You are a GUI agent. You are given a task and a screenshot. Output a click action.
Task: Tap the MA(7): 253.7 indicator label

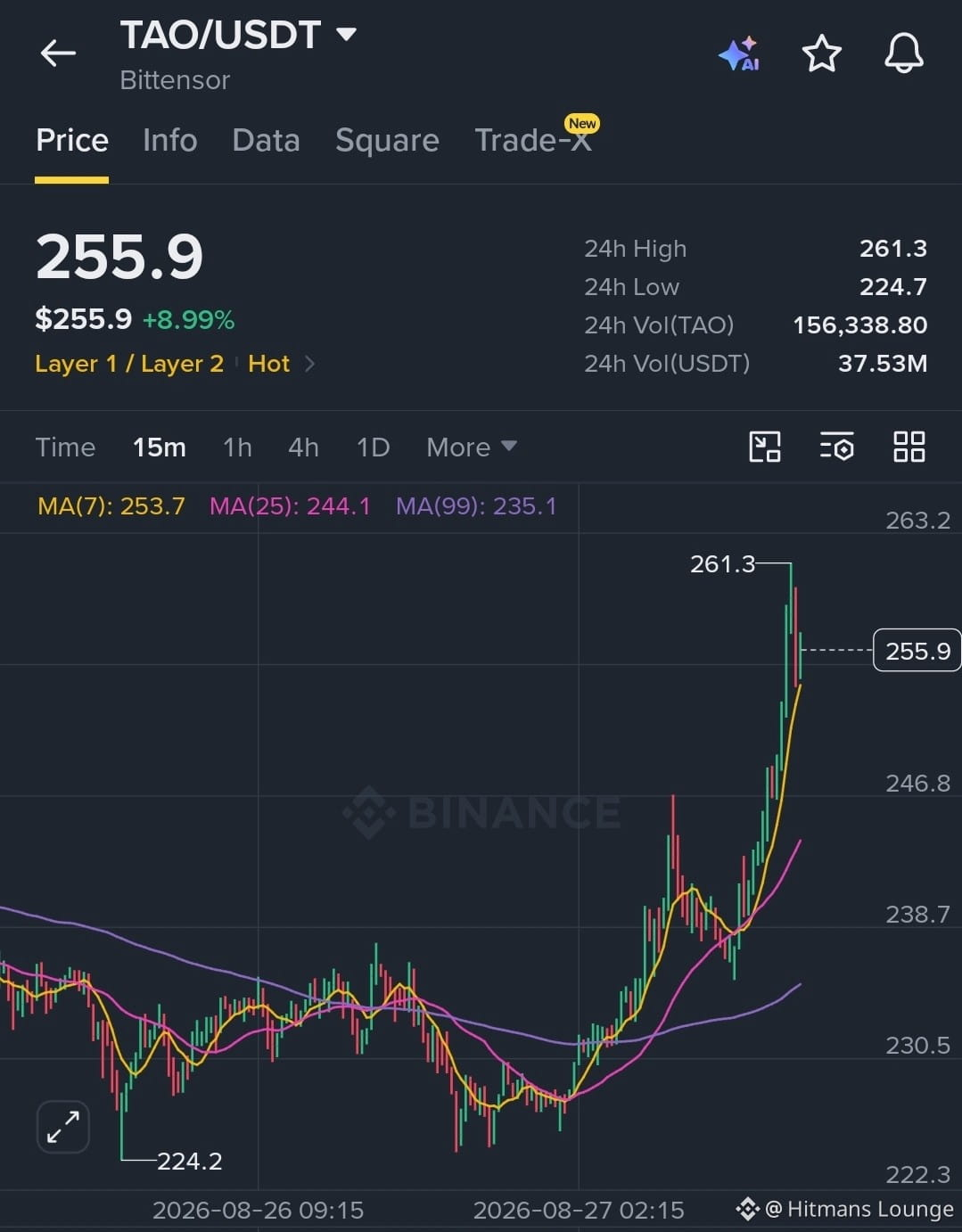(111, 506)
